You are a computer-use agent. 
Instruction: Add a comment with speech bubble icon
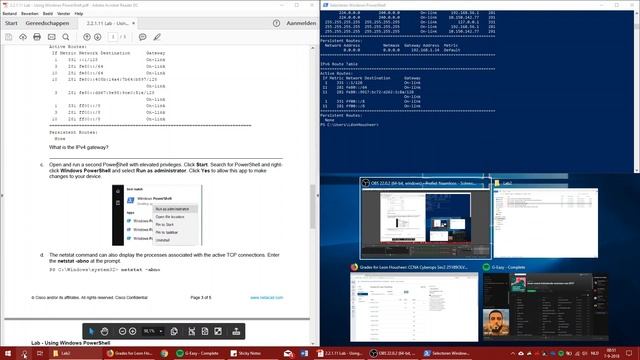142,37
